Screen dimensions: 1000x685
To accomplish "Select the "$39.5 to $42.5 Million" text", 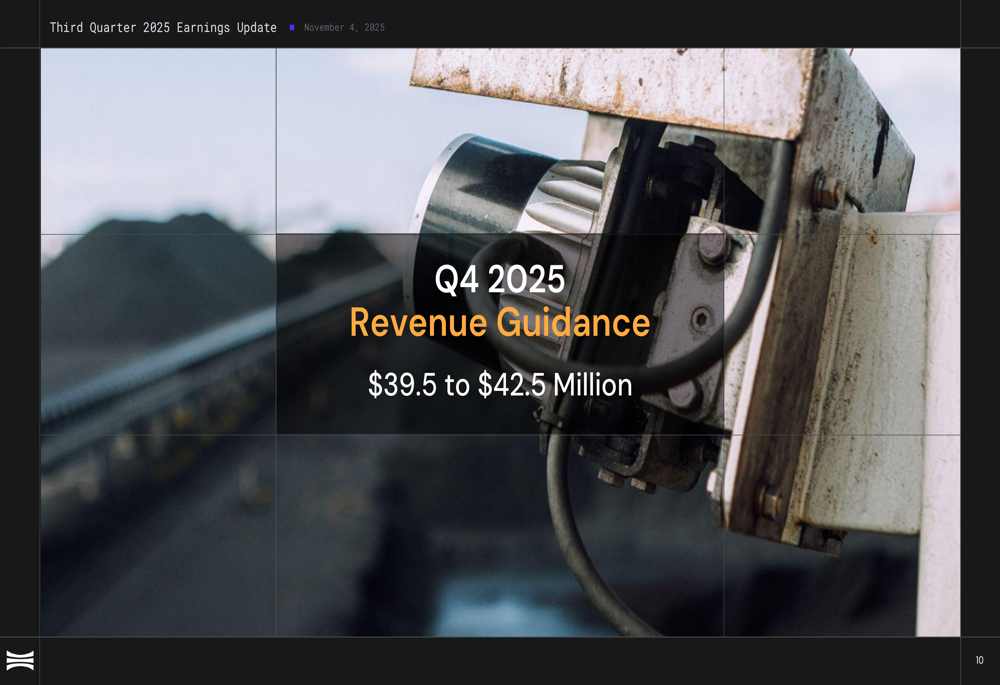I will pos(500,385).
